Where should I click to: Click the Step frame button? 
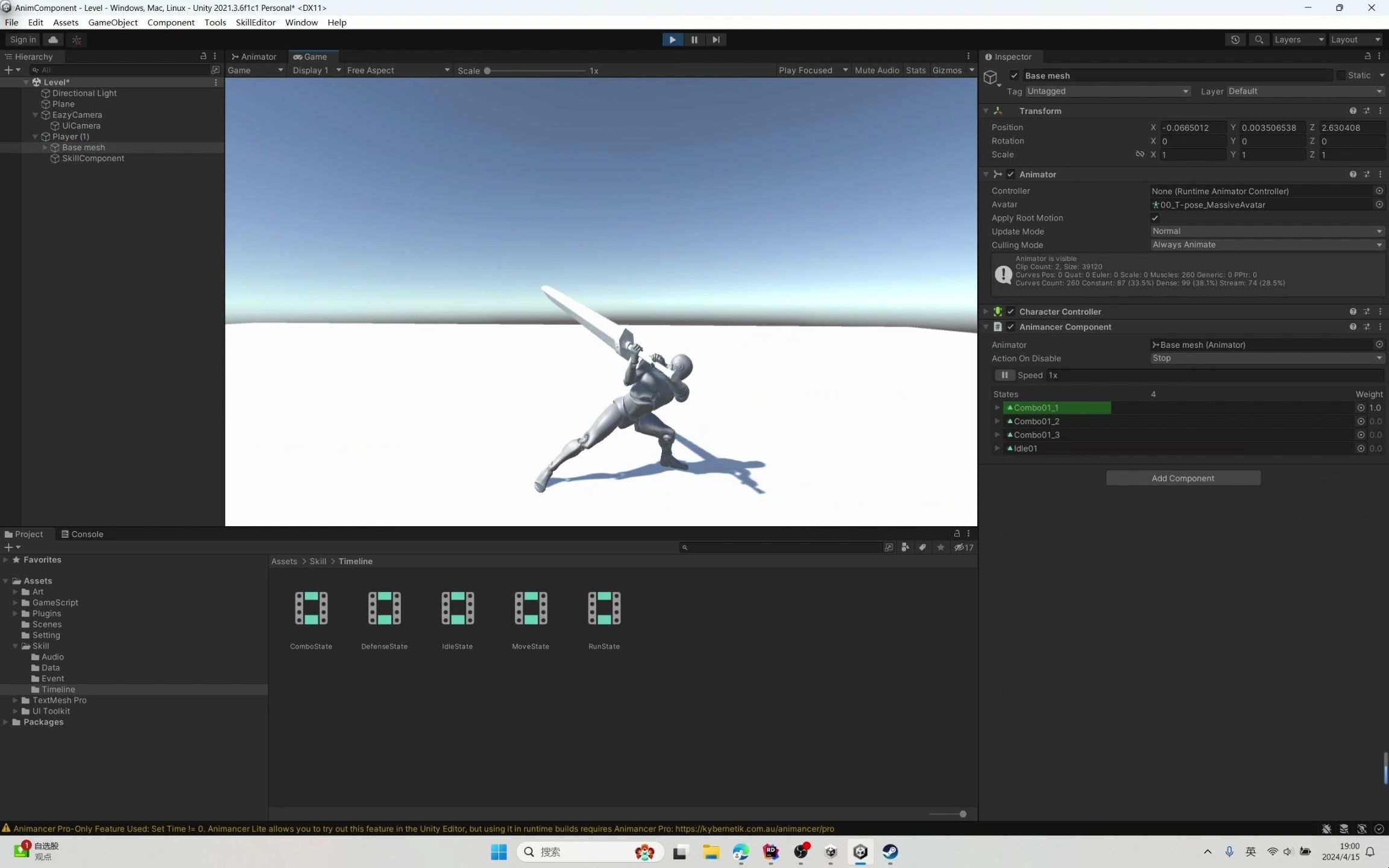(x=716, y=40)
